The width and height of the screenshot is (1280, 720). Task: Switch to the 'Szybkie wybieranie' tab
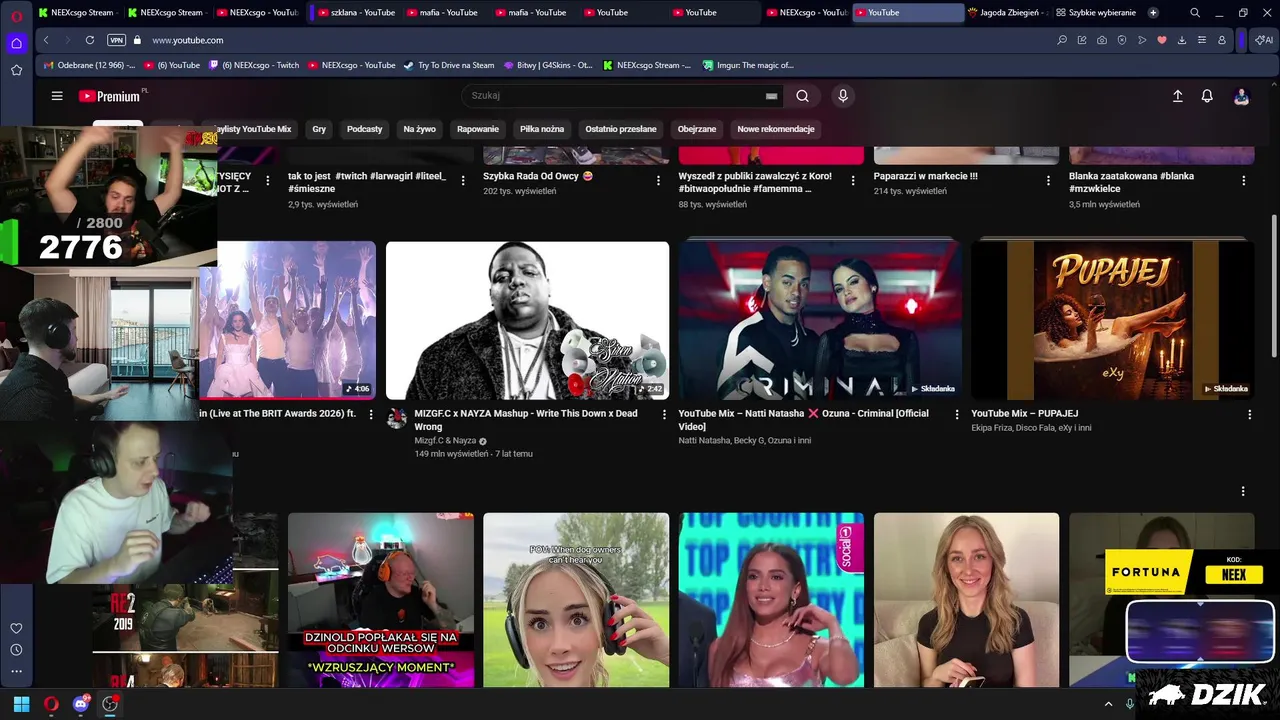click(1097, 13)
